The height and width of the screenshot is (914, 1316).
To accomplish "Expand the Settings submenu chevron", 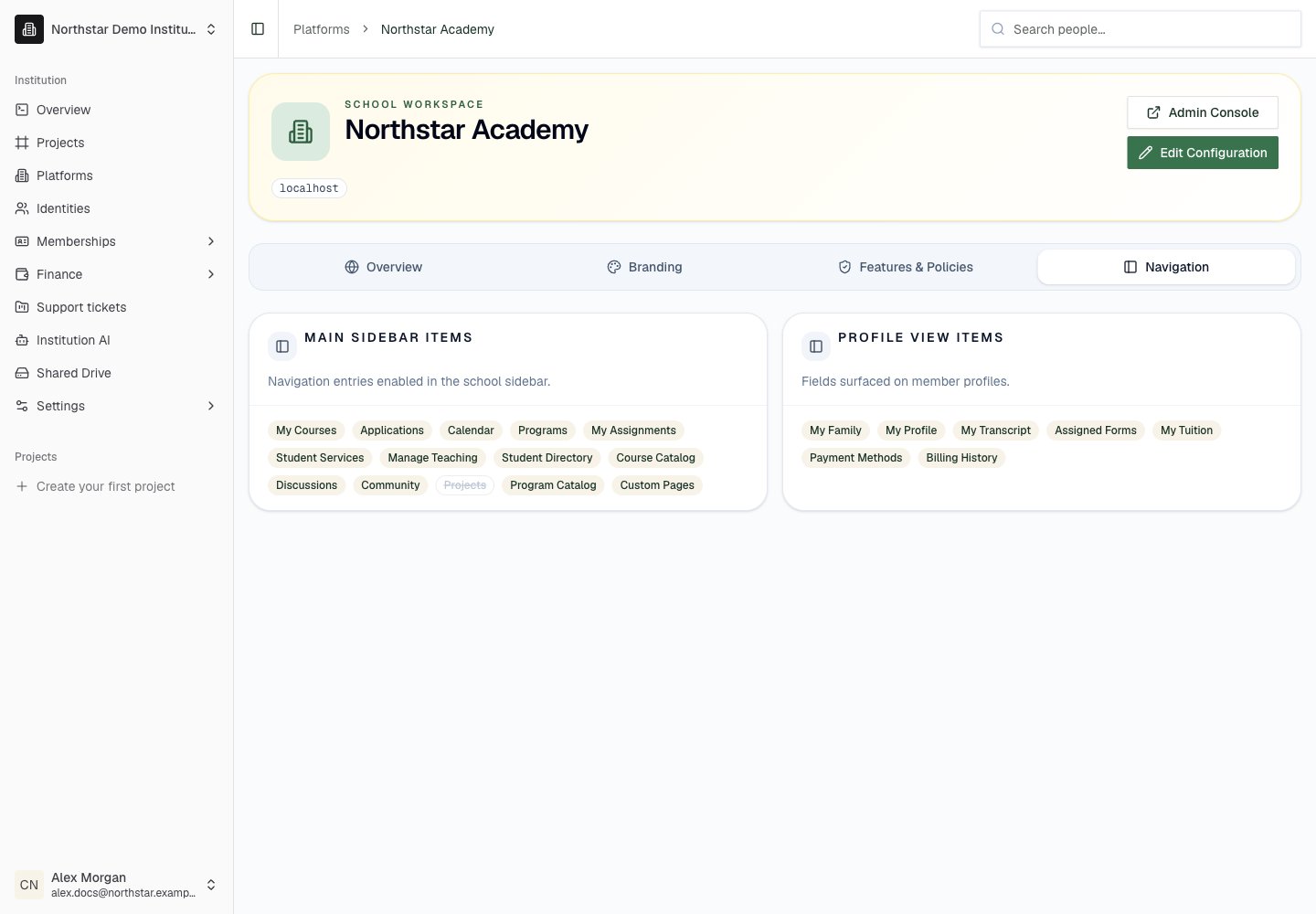I will [x=211, y=406].
